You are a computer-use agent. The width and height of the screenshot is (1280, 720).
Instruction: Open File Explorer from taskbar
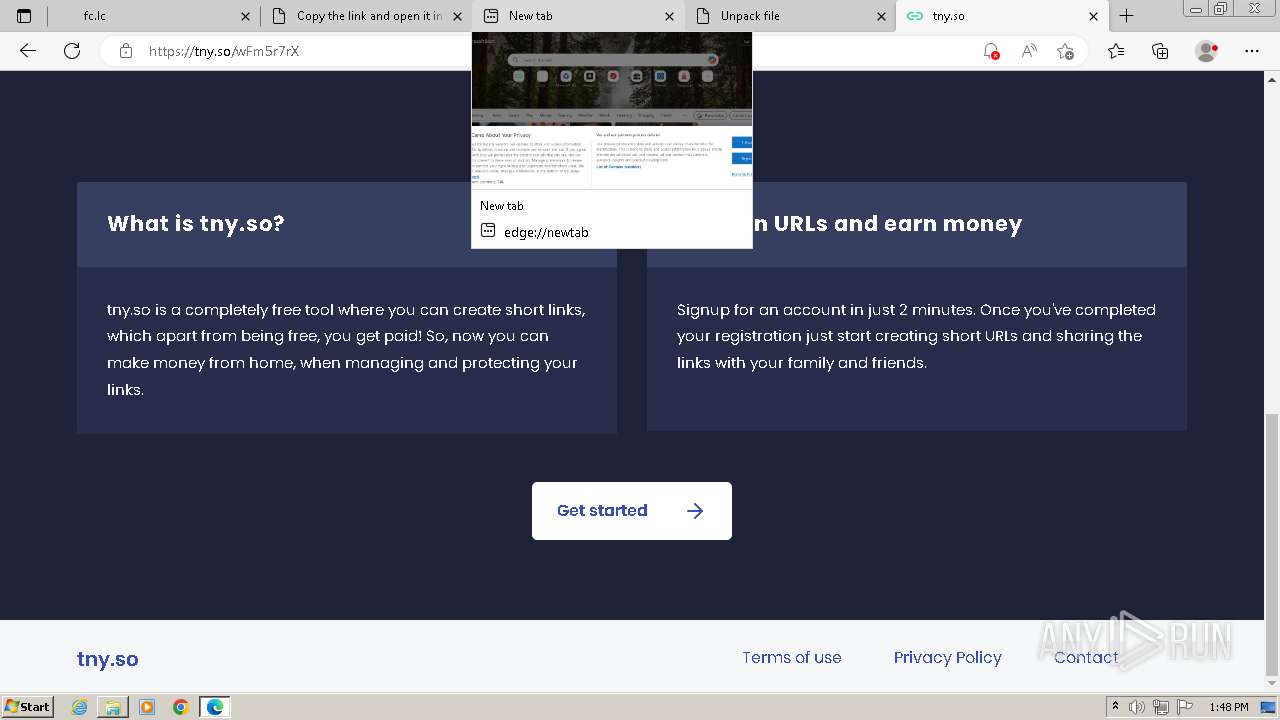pos(113,707)
